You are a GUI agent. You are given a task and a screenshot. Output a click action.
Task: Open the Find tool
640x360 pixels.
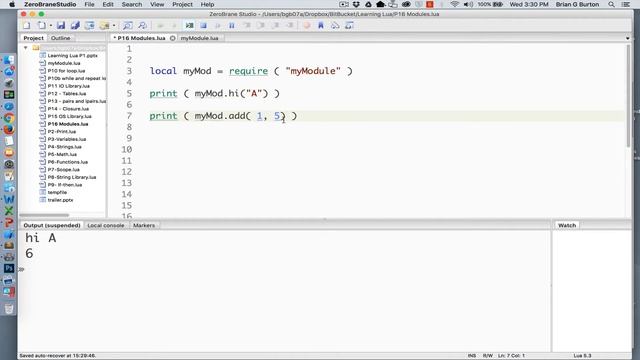128,26
